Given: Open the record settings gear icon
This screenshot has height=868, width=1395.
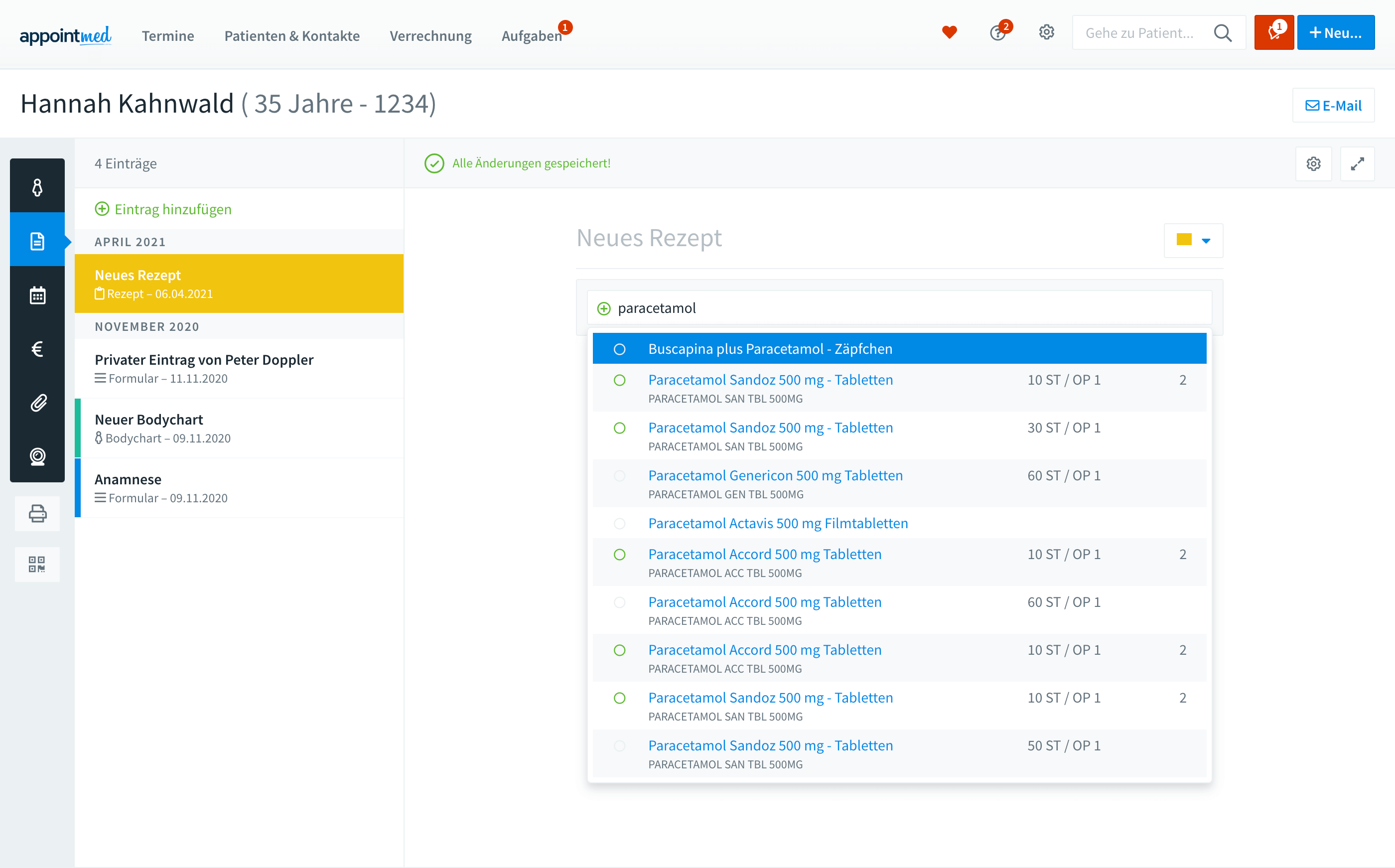Looking at the screenshot, I should 1313,164.
